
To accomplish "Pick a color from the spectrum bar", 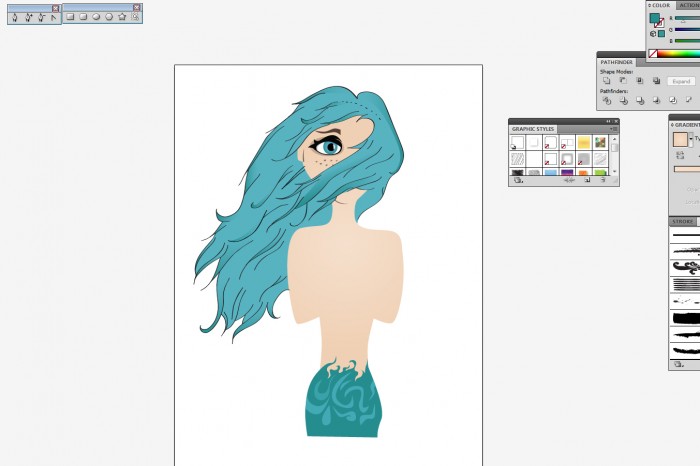I will point(679,54).
